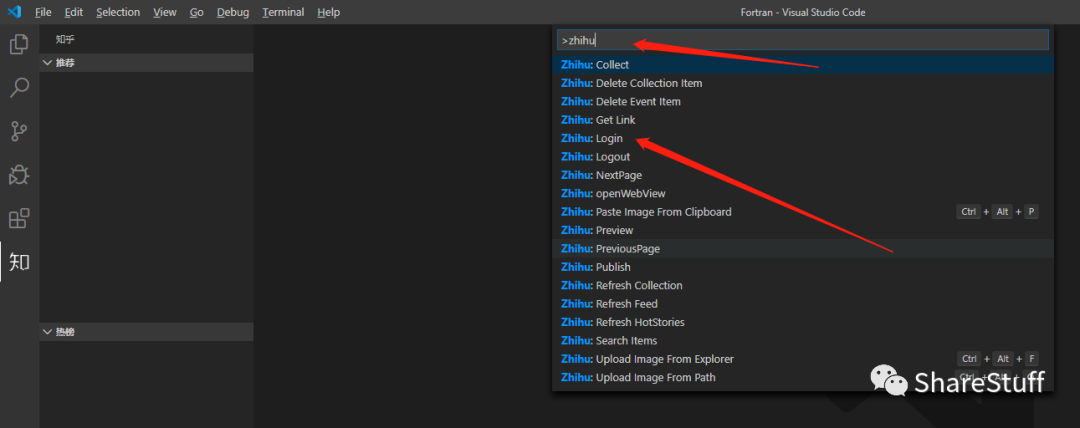Click the command palette input field
Viewport: 1080px width, 428px height.
(802, 40)
